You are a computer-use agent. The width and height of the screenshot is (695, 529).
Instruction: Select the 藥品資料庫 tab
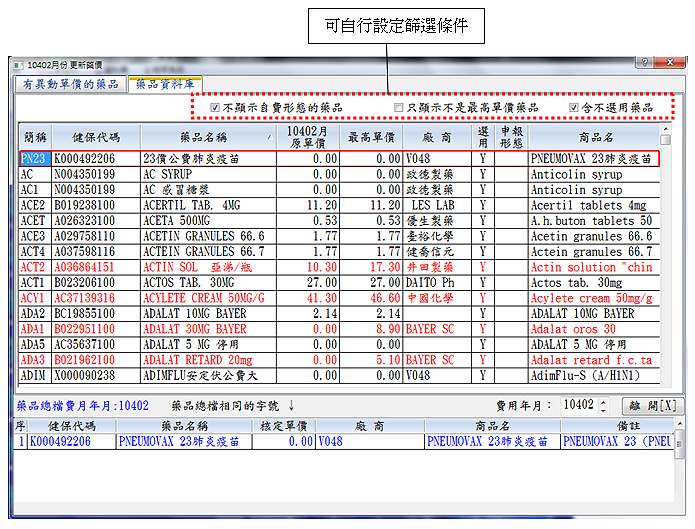pyautogui.click(x=165, y=84)
